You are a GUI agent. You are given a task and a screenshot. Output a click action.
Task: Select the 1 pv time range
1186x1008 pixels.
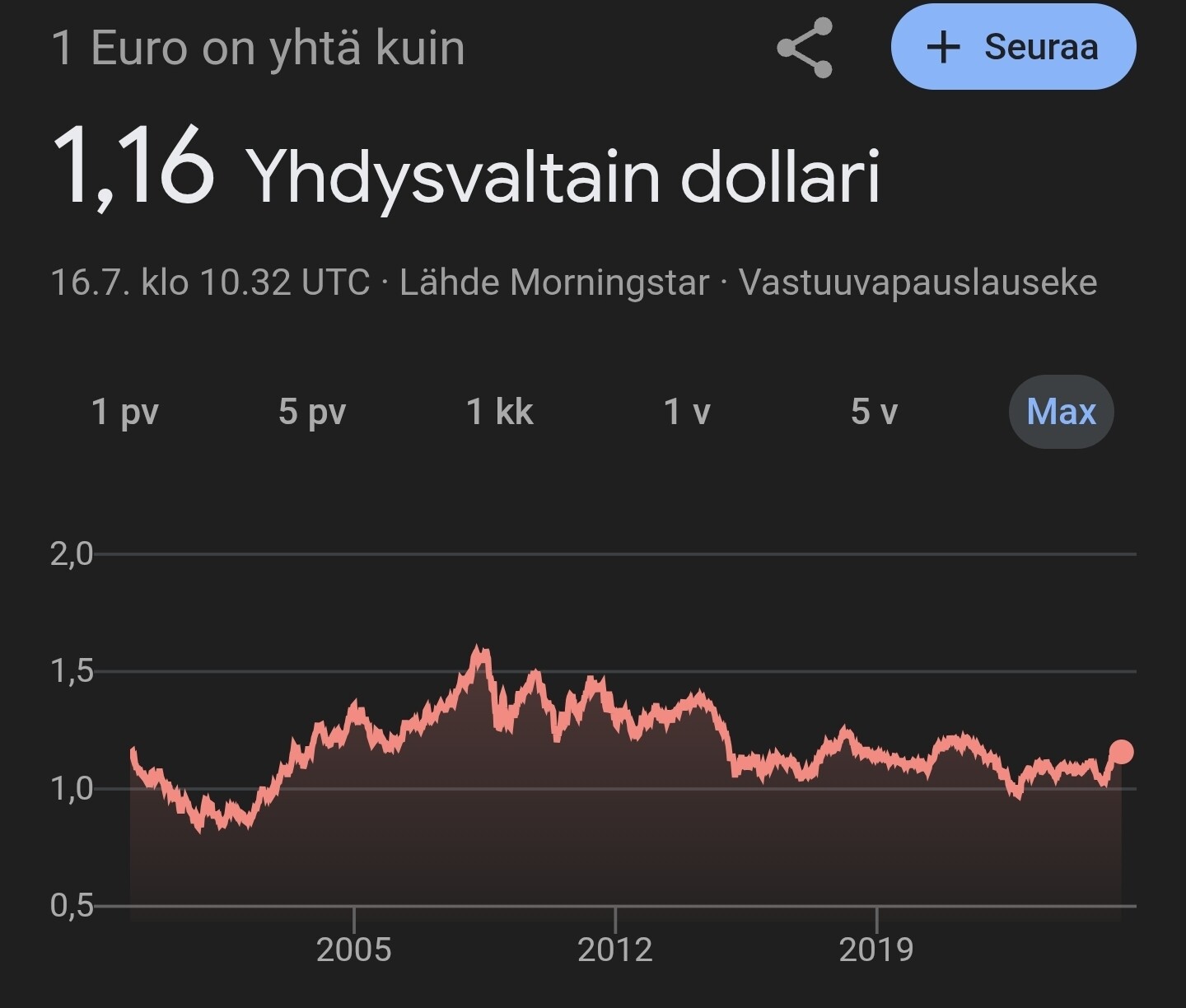pos(125,411)
